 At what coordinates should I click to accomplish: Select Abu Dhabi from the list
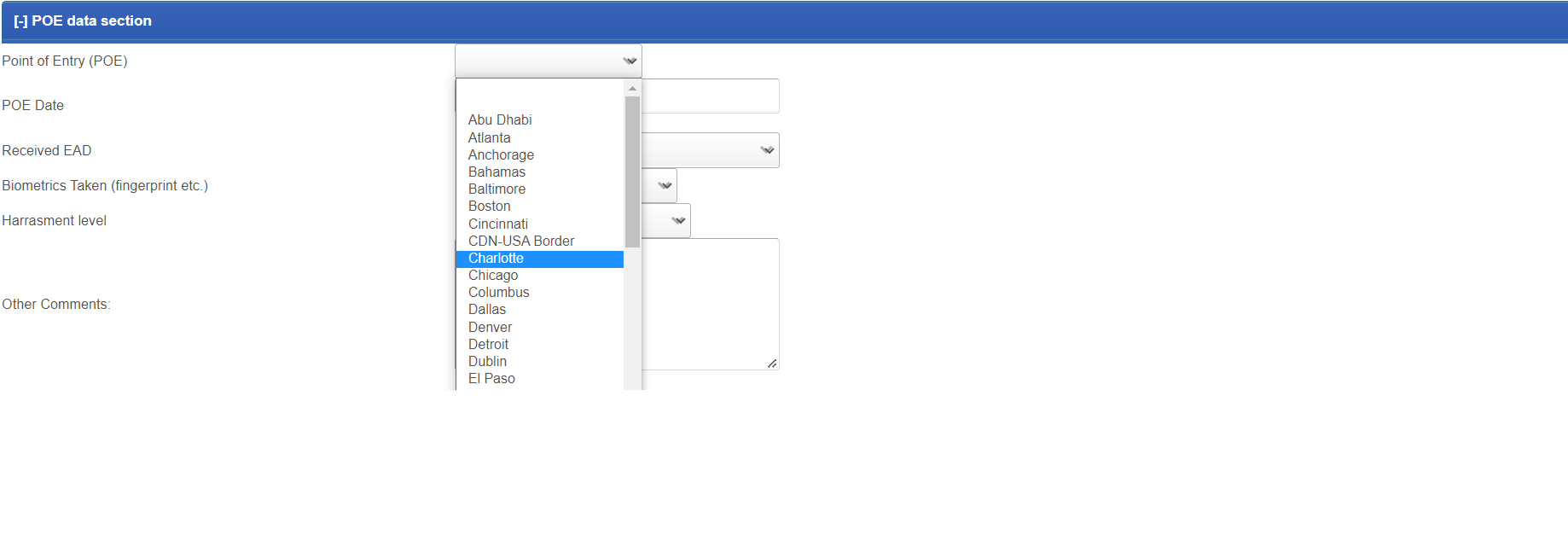pos(540,120)
